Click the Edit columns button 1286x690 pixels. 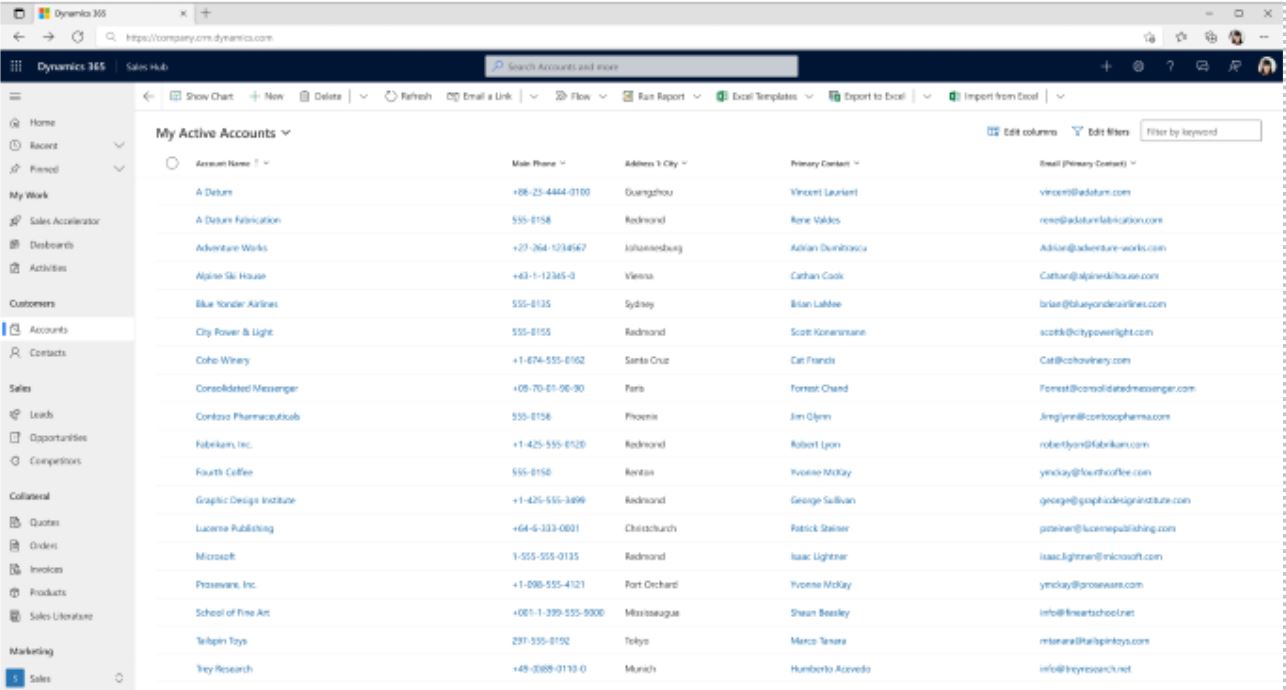click(x=1021, y=132)
